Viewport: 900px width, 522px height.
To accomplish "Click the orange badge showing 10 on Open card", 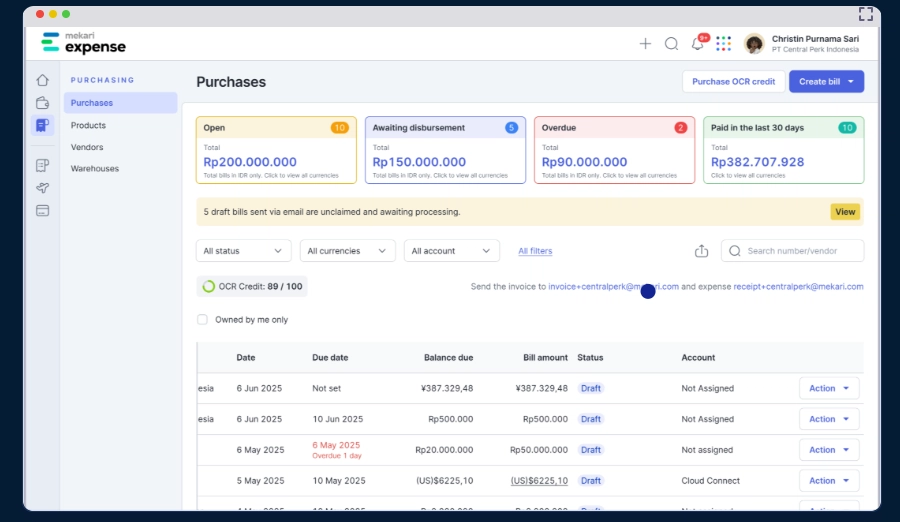I will pyautogui.click(x=340, y=127).
